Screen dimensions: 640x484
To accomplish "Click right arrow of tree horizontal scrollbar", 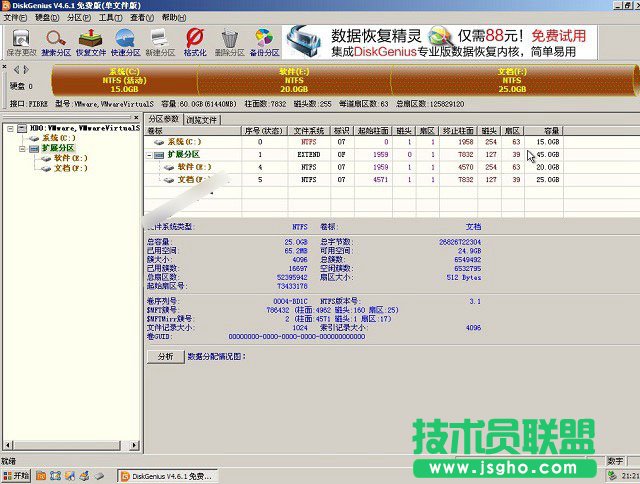I will (134, 445).
